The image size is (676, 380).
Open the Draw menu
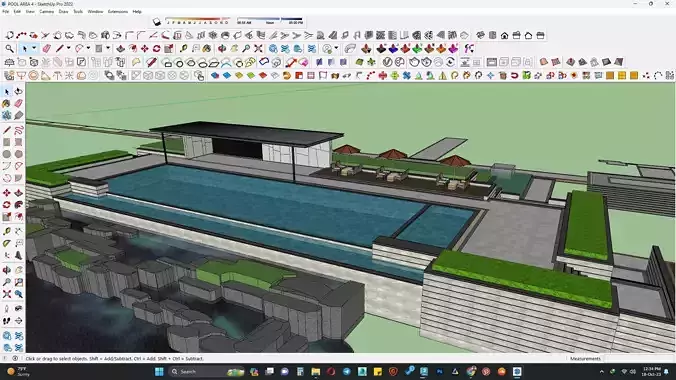(x=63, y=12)
